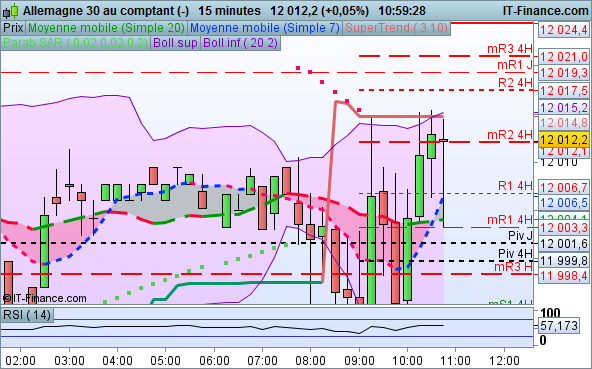The width and height of the screenshot is (592, 369).
Task: Click the purple 12 015,2 Bollinger value label
Action: (564, 108)
